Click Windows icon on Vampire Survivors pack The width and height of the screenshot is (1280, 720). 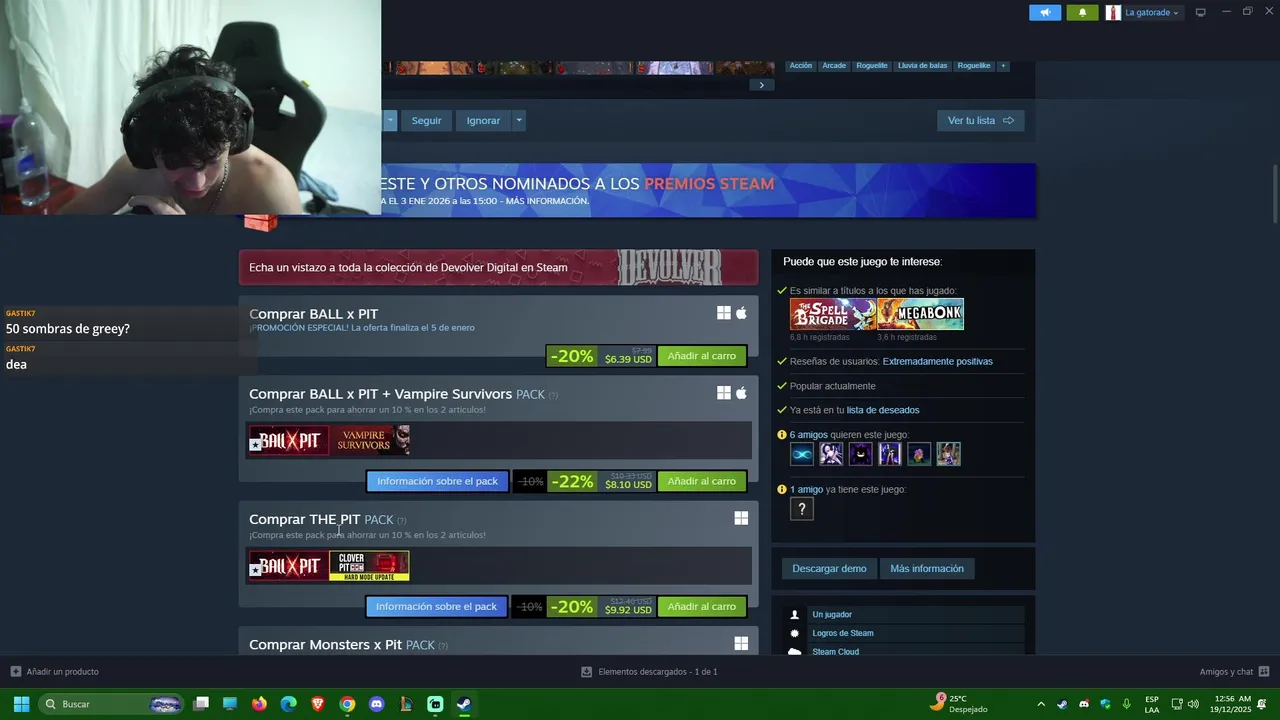724,393
